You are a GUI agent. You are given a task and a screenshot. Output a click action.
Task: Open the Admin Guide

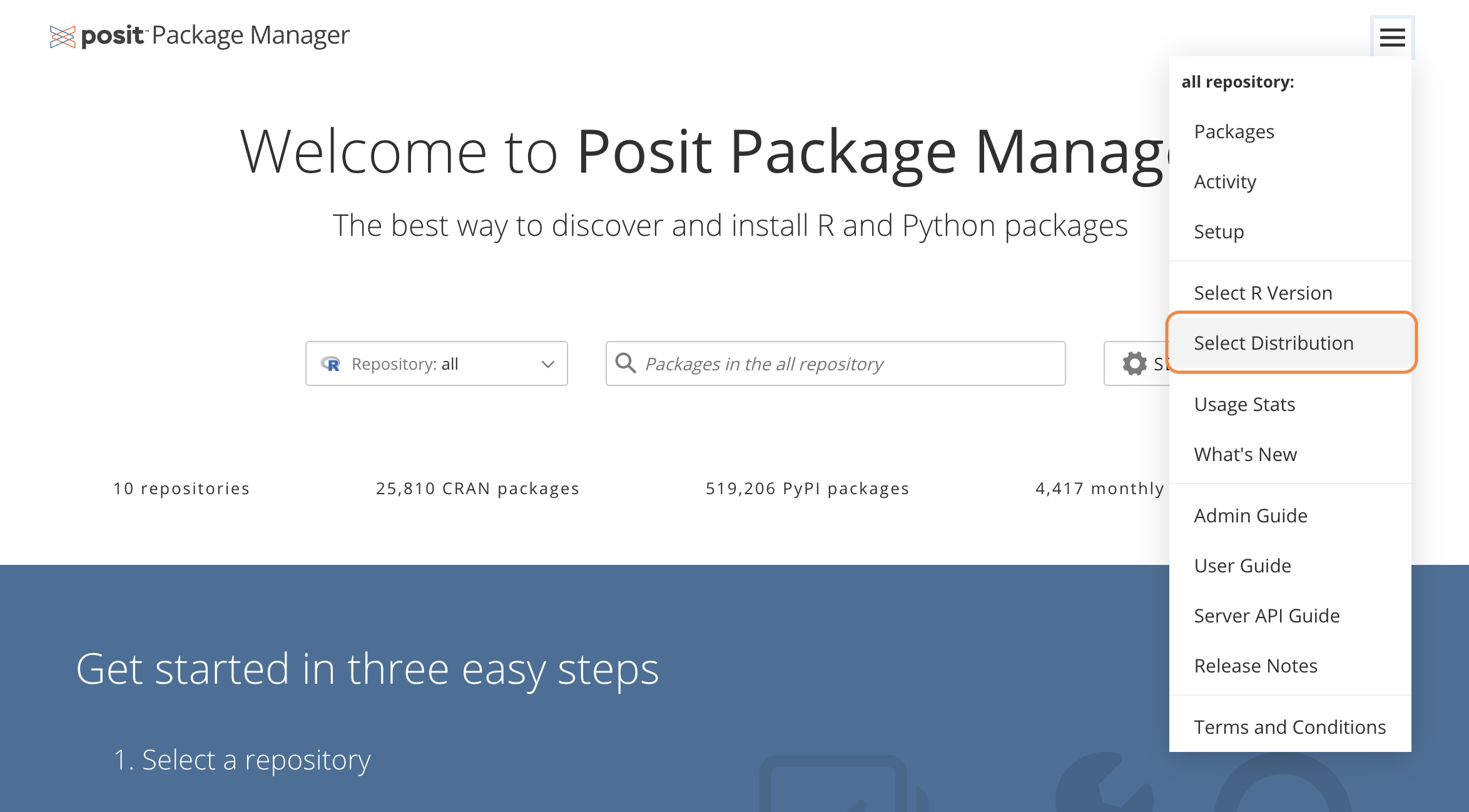[1250, 515]
